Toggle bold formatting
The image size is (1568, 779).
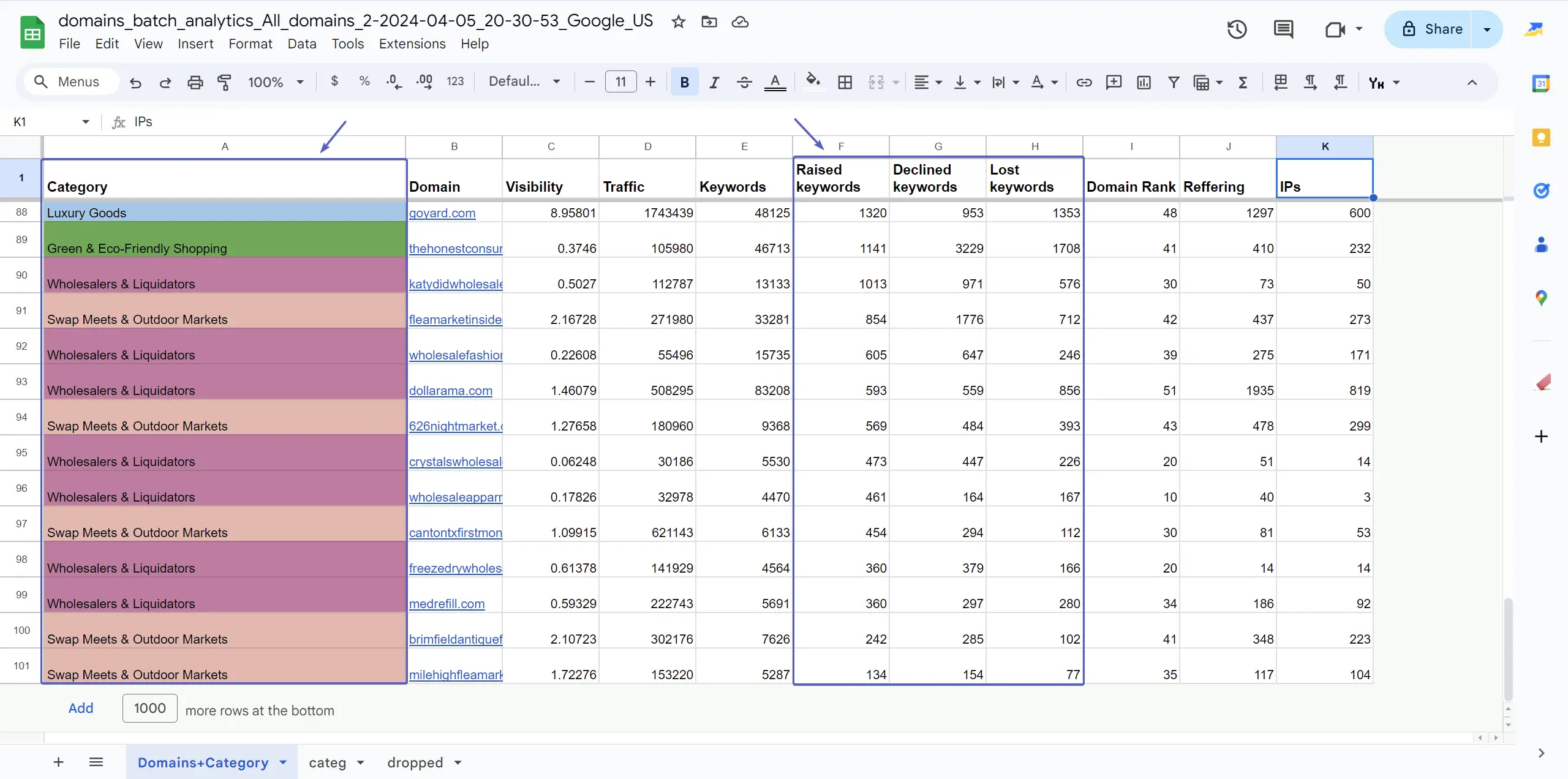coord(684,82)
